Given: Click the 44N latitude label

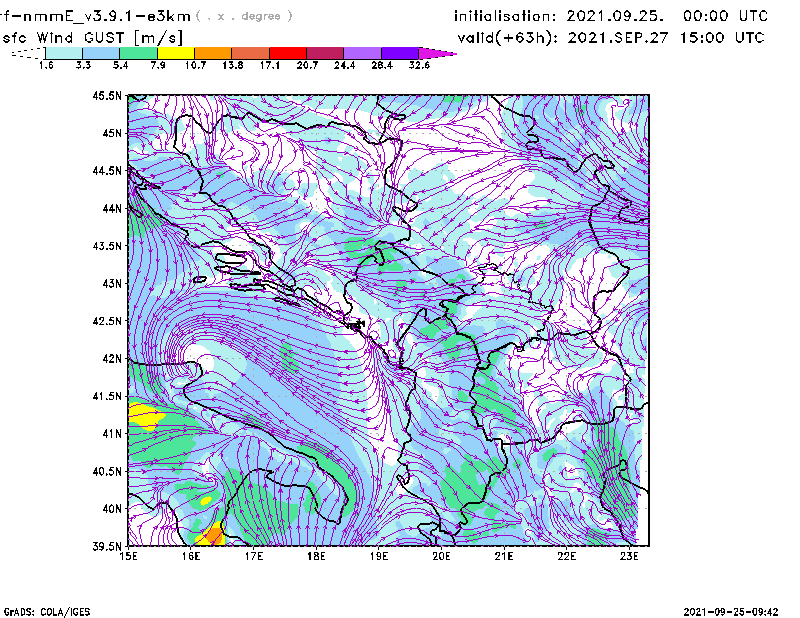Looking at the screenshot, I should tap(112, 208).
